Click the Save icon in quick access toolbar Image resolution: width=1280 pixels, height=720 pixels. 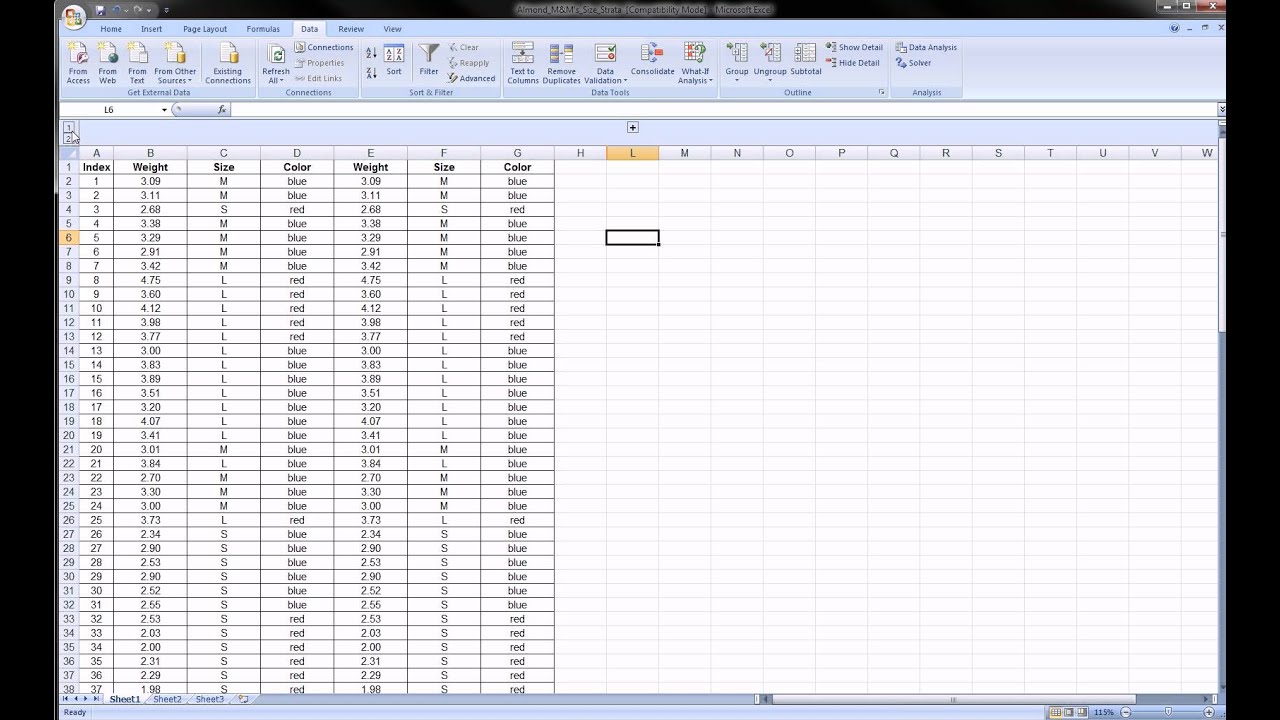click(x=100, y=10)
